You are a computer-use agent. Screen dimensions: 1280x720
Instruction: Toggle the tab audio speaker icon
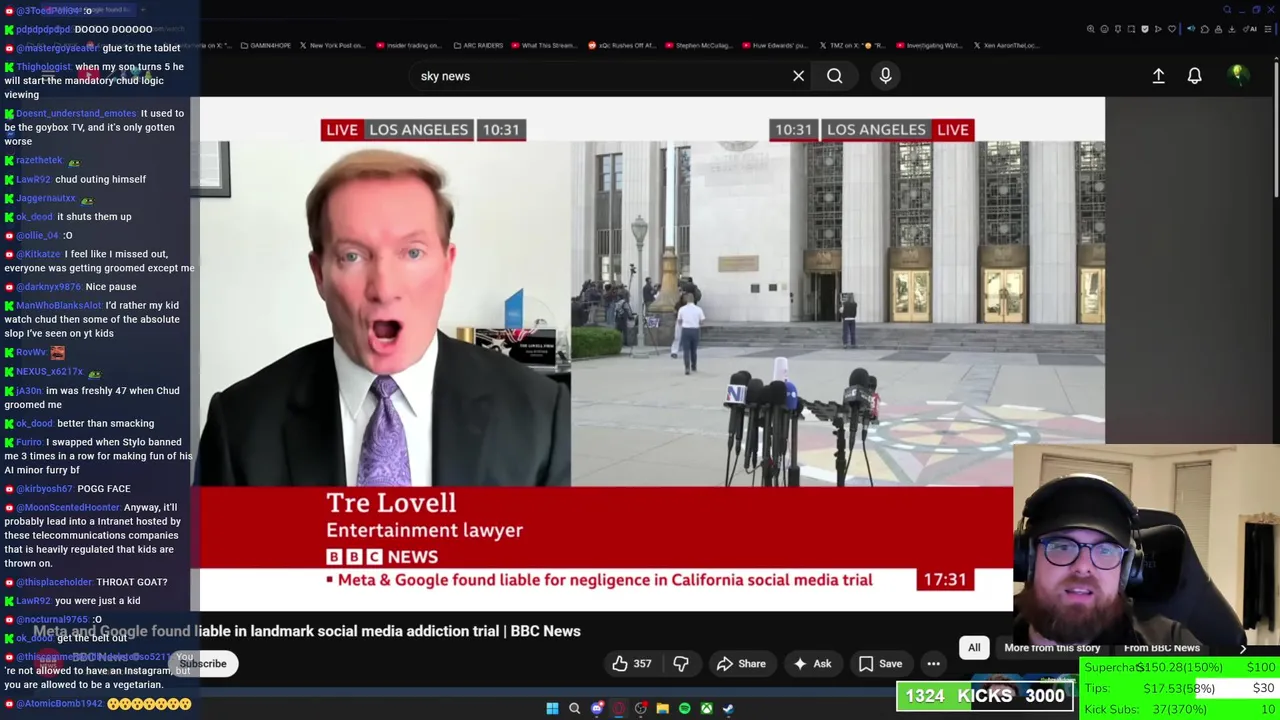(x=1191, y=29)
